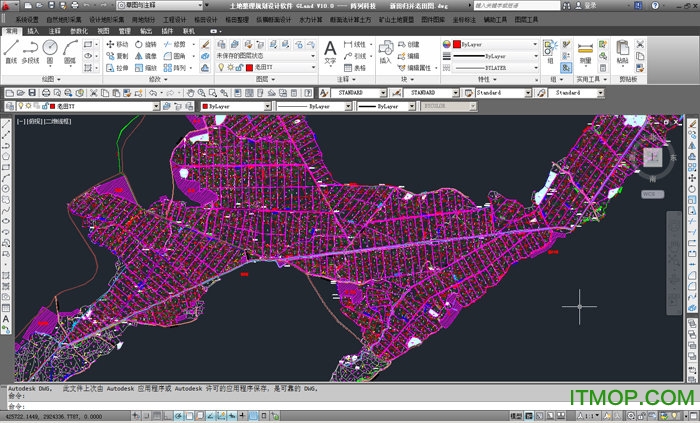Activate the Move (移动) modify tool
Screen dimensions: 700x423
[x=117, y=44]
